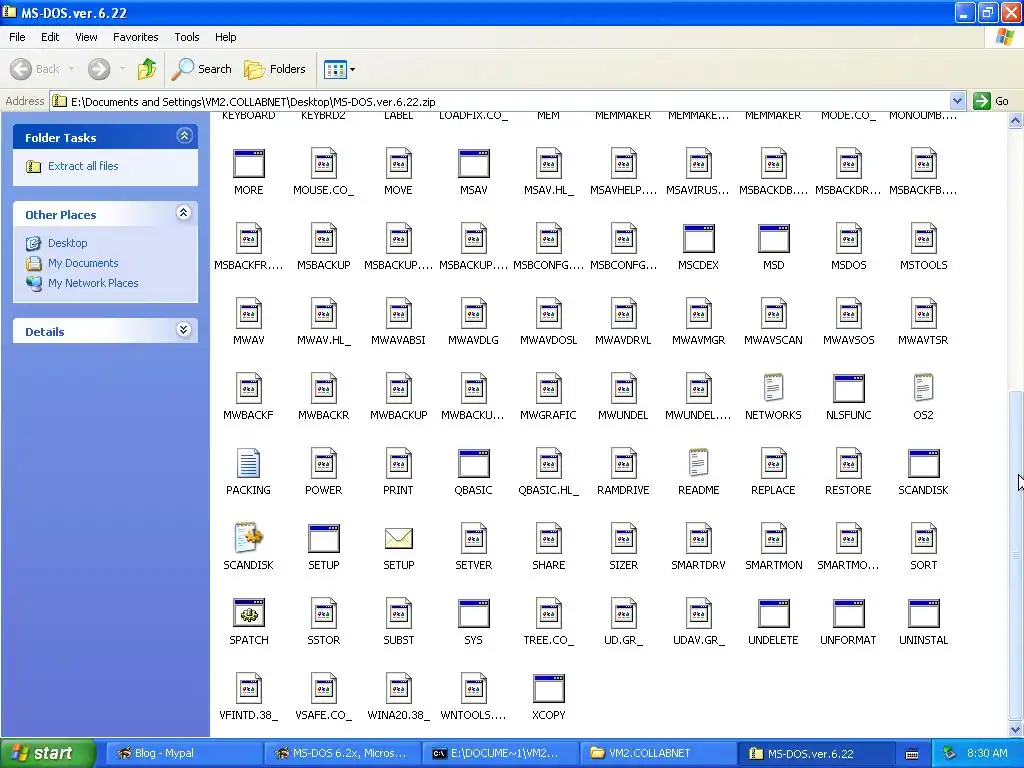Switch to VM2.COLLABNET folder taskbar item

[658, 753]
